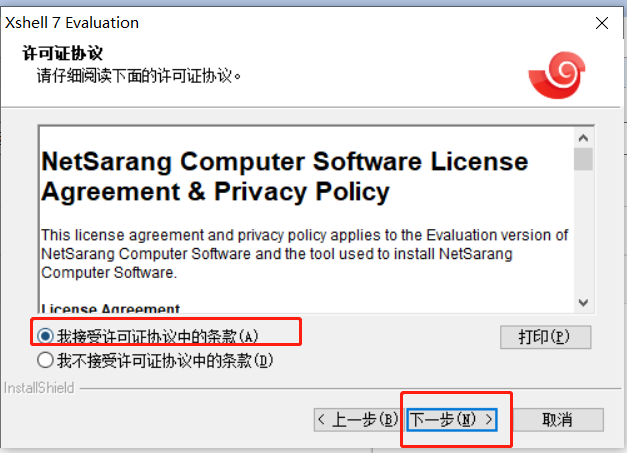The height and width of the screenshot is (453, 627).
Task: Click the '许可证协议' header title
Action: [x=62, y=53]
